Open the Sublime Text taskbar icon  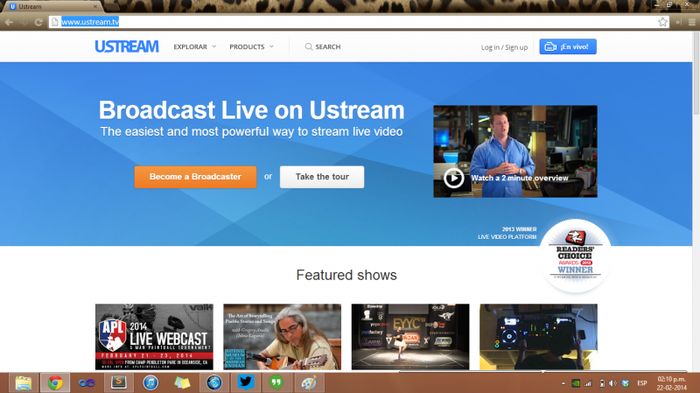pos(119,383)
